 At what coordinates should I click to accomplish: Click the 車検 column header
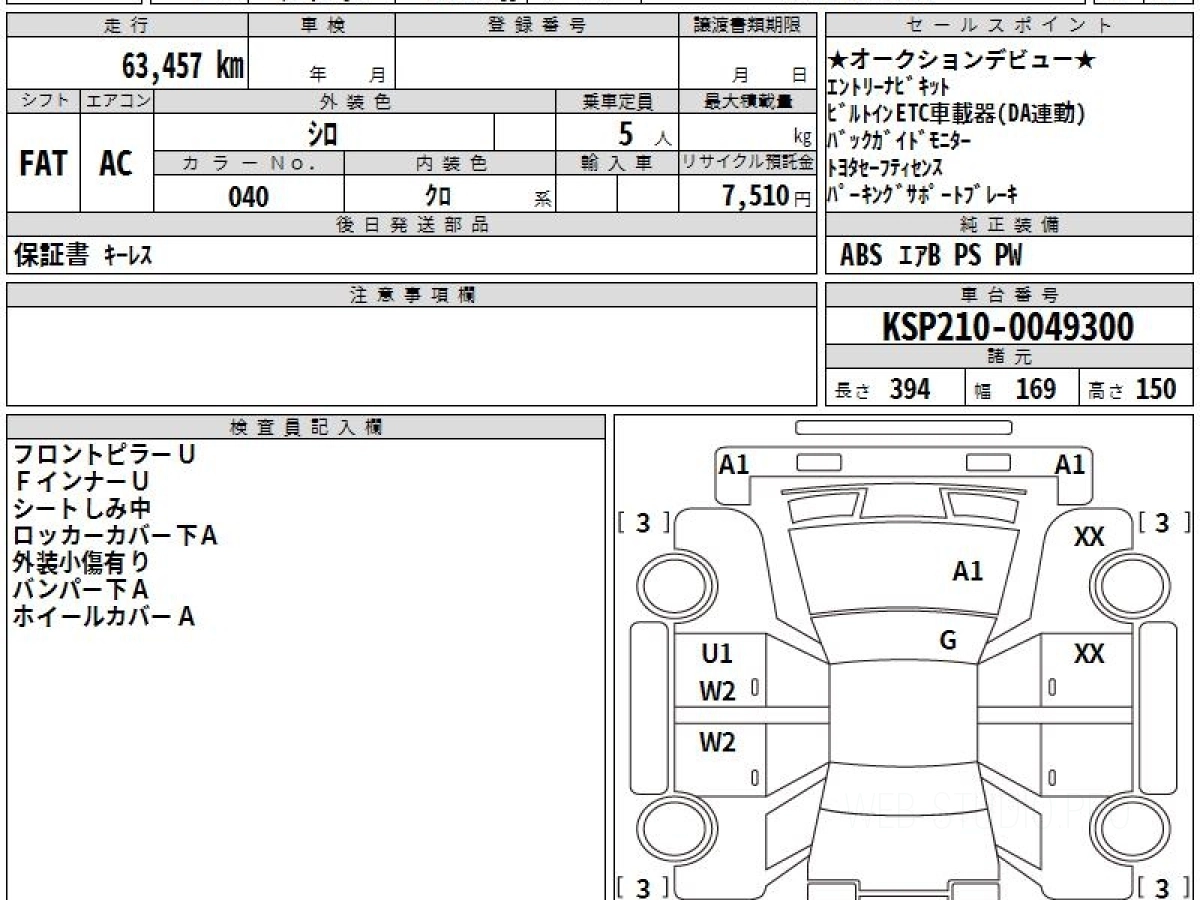click(x=322, y=26)
